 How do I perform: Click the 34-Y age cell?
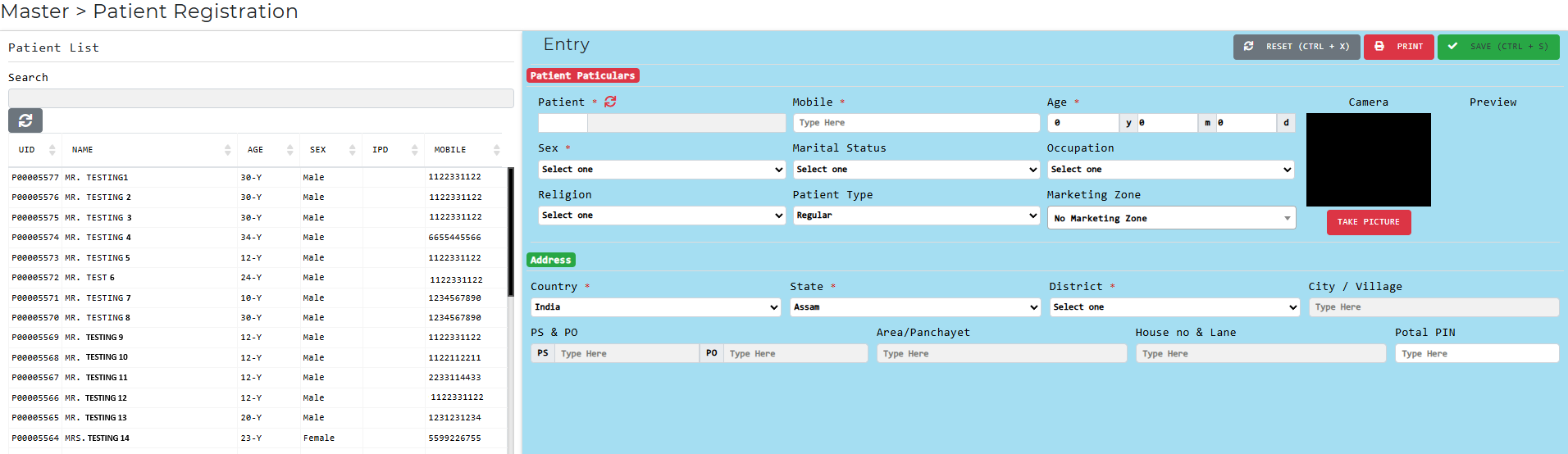[251, 238]
